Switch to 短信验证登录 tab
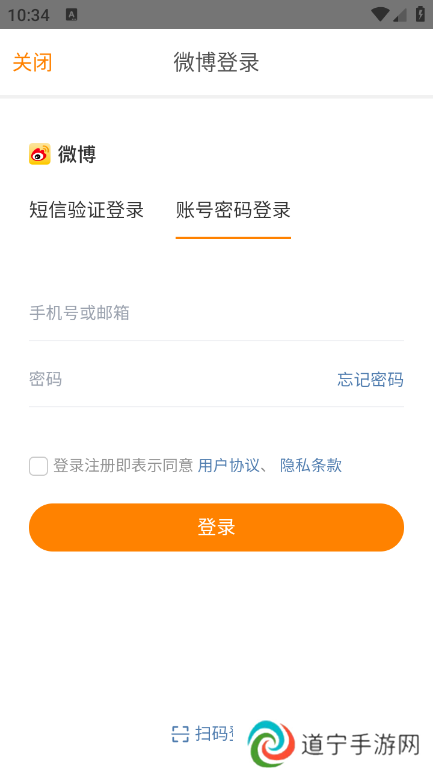433x769 pixels. 86,210
